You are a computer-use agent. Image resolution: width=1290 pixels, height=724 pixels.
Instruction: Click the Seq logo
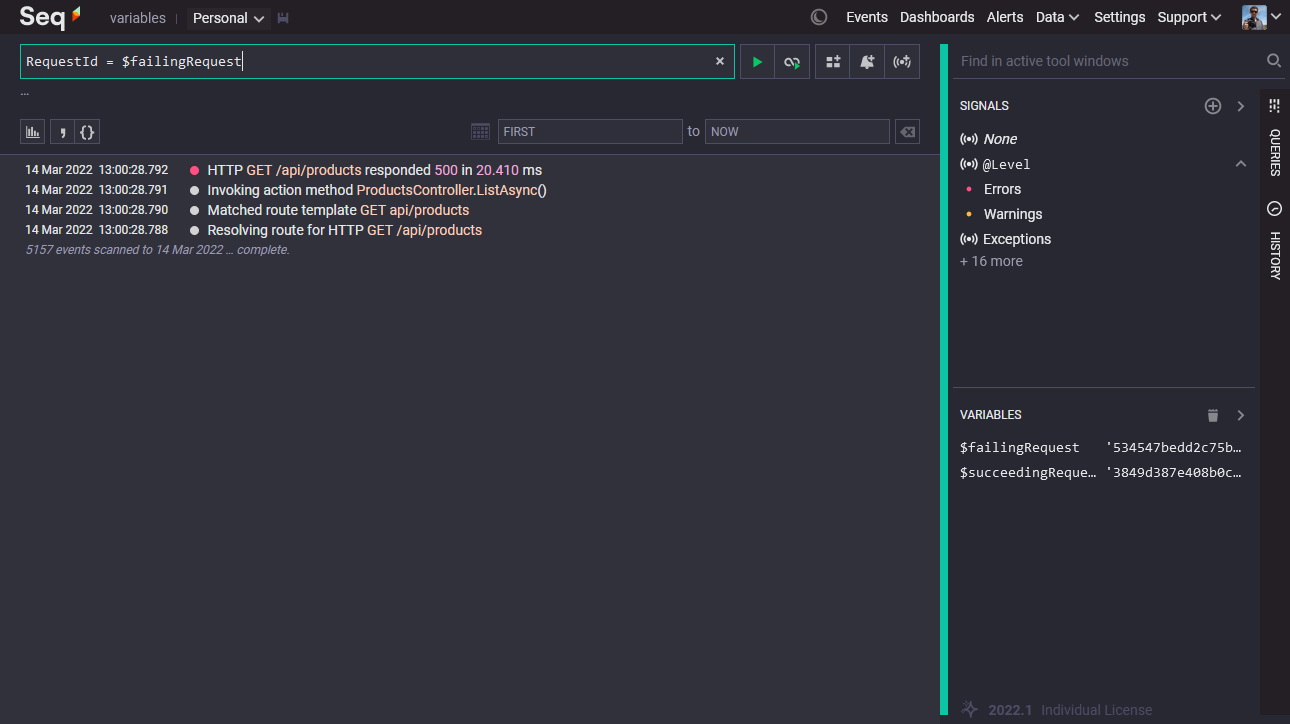50,17
